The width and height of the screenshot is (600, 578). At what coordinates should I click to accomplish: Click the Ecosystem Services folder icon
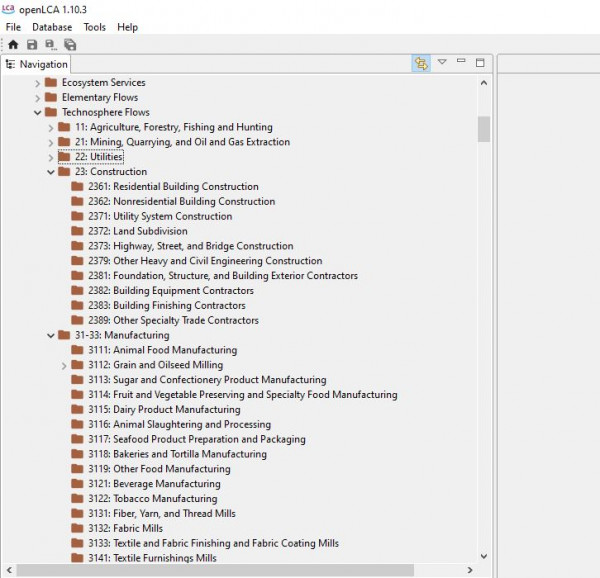(51, 82)
